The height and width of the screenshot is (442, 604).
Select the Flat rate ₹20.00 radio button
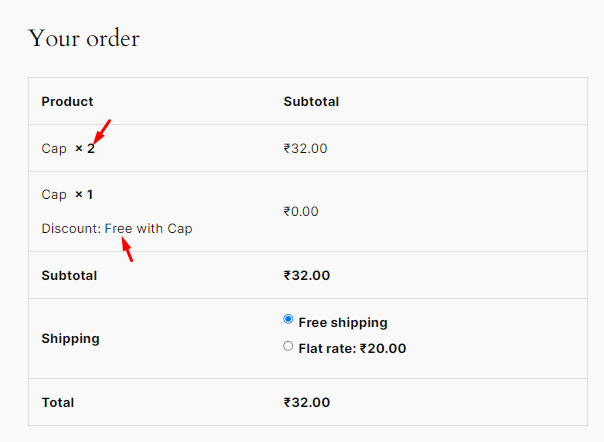tap(288, 346)
